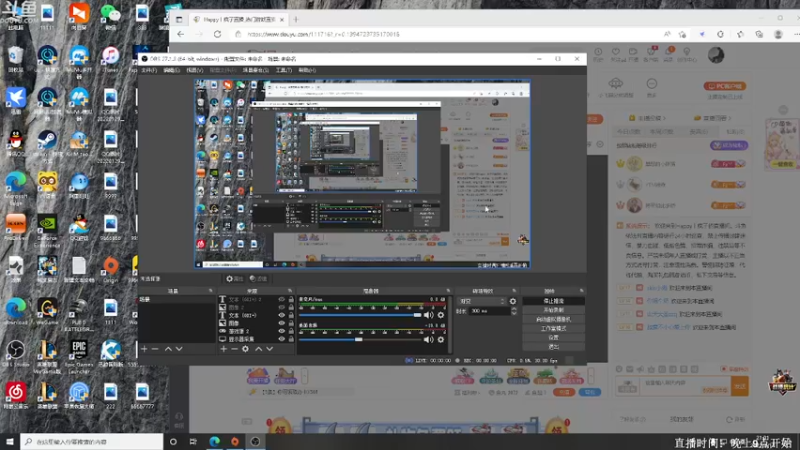Image resolution: width=800 pixels, height=450 pixels.
Task: Open the QQ penguin desktop icon
Action: [16, 140]
